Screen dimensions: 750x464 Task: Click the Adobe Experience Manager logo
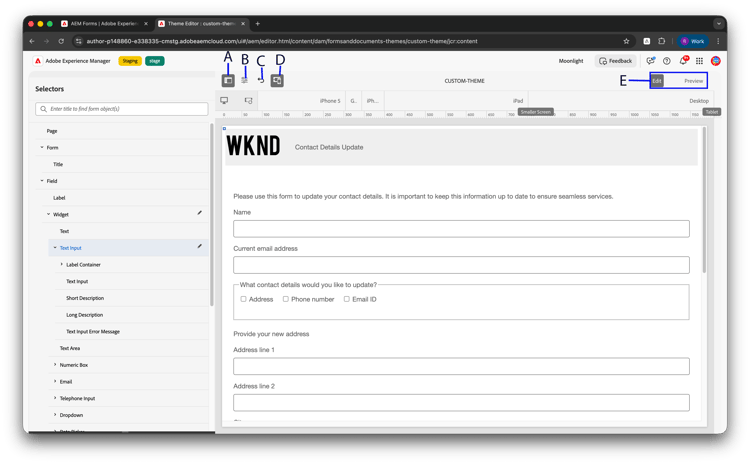tap(38, 61)
